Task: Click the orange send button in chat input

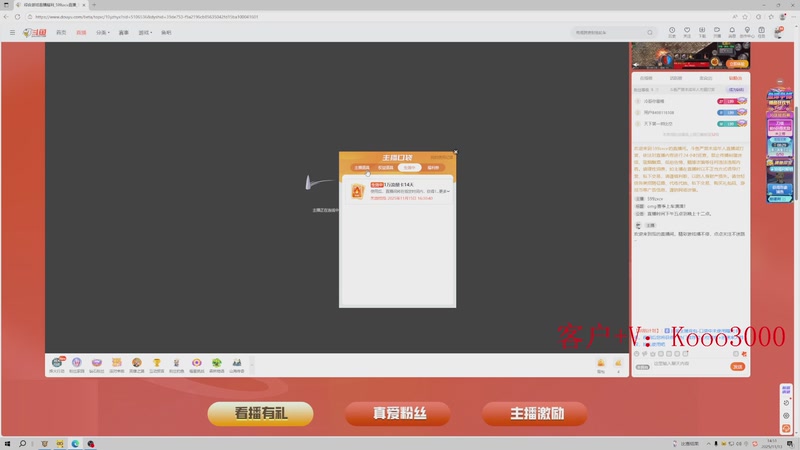Action: (737, 366)
